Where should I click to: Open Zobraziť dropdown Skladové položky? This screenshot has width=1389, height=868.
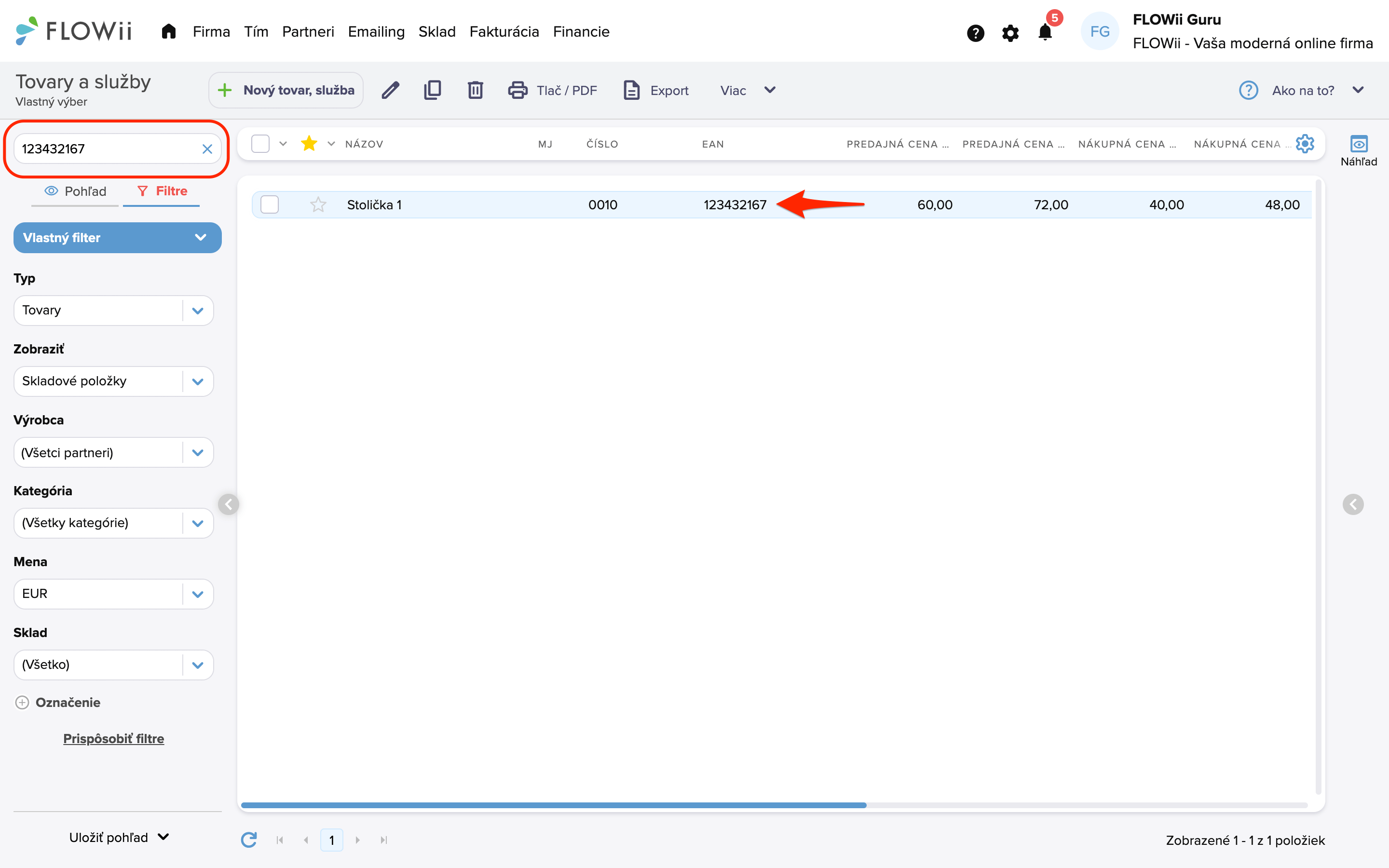[114, 381]
